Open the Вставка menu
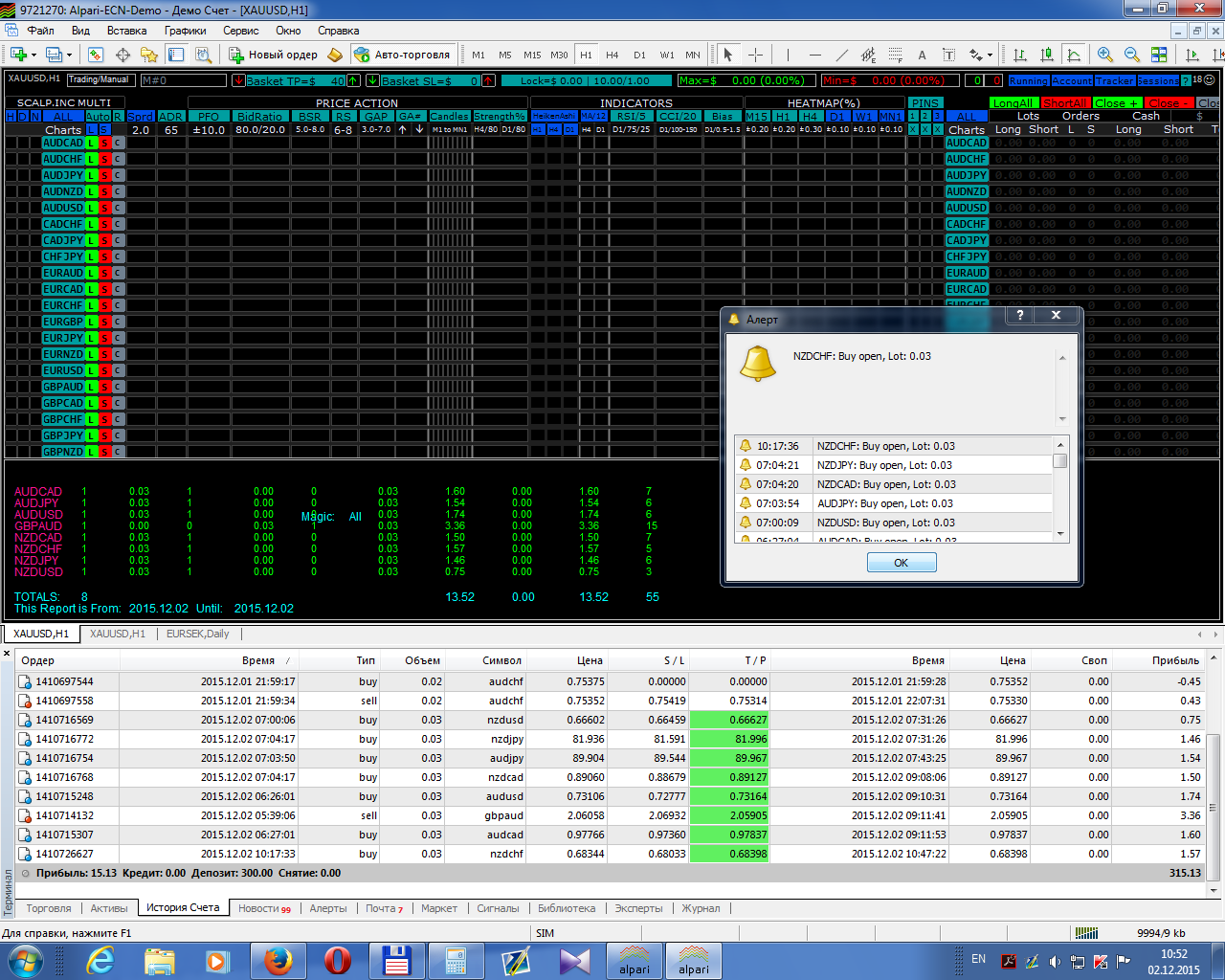 tap(127, 31)
